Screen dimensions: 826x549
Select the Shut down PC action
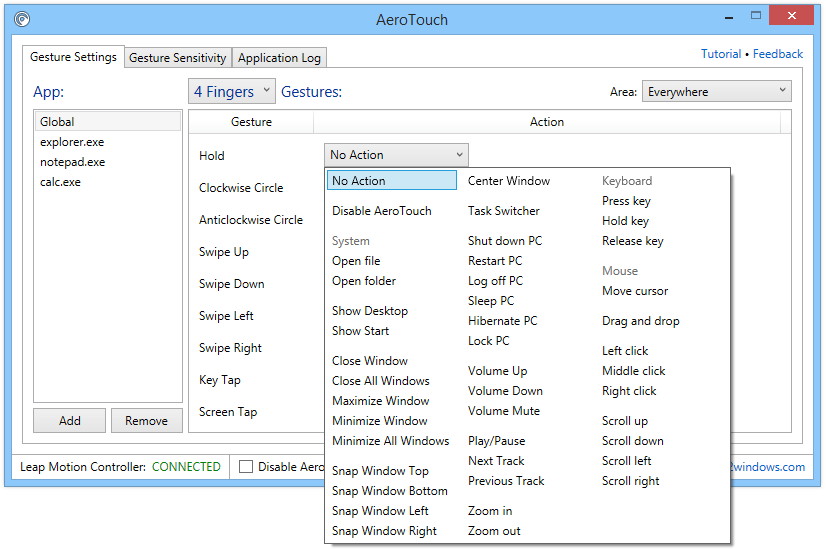pyautogui.click(x=505, y=241)
